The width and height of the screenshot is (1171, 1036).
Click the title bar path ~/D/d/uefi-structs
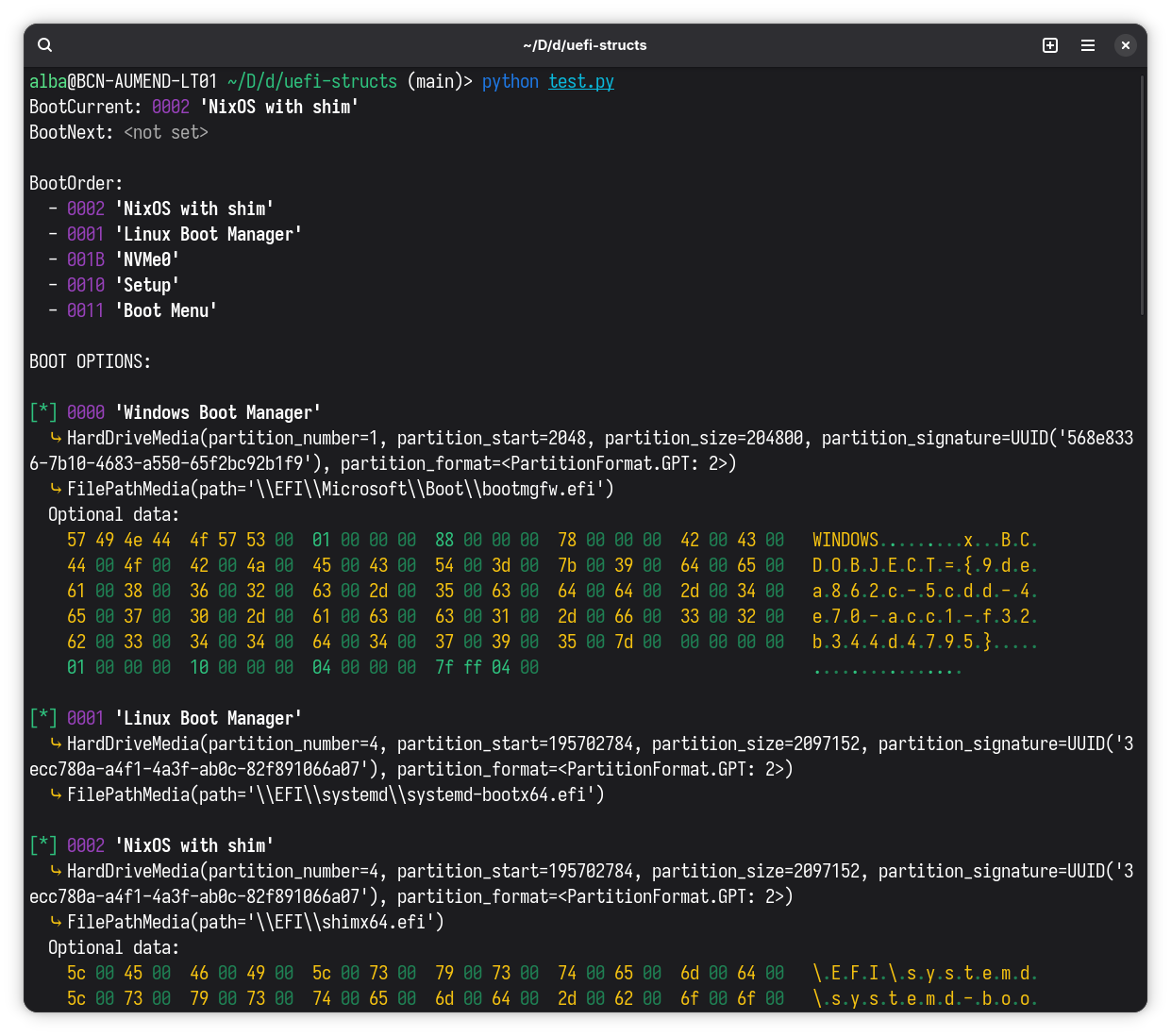[585, 44]
